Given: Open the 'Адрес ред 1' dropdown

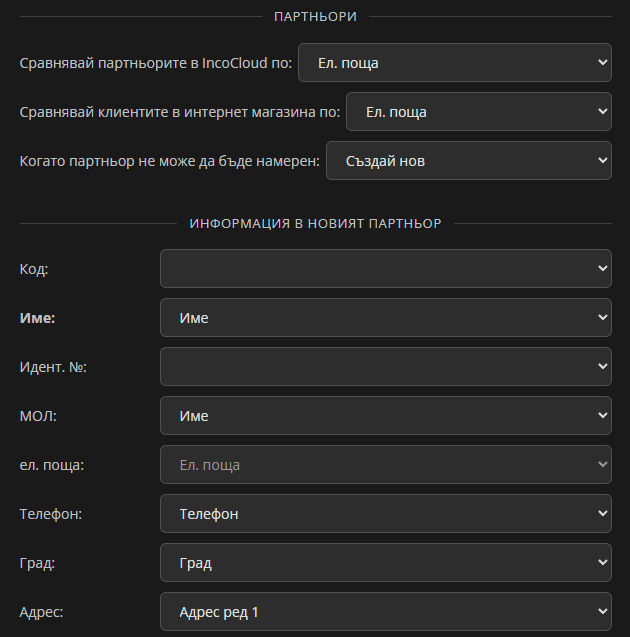Looking at the screenshot, I should 385,612.
